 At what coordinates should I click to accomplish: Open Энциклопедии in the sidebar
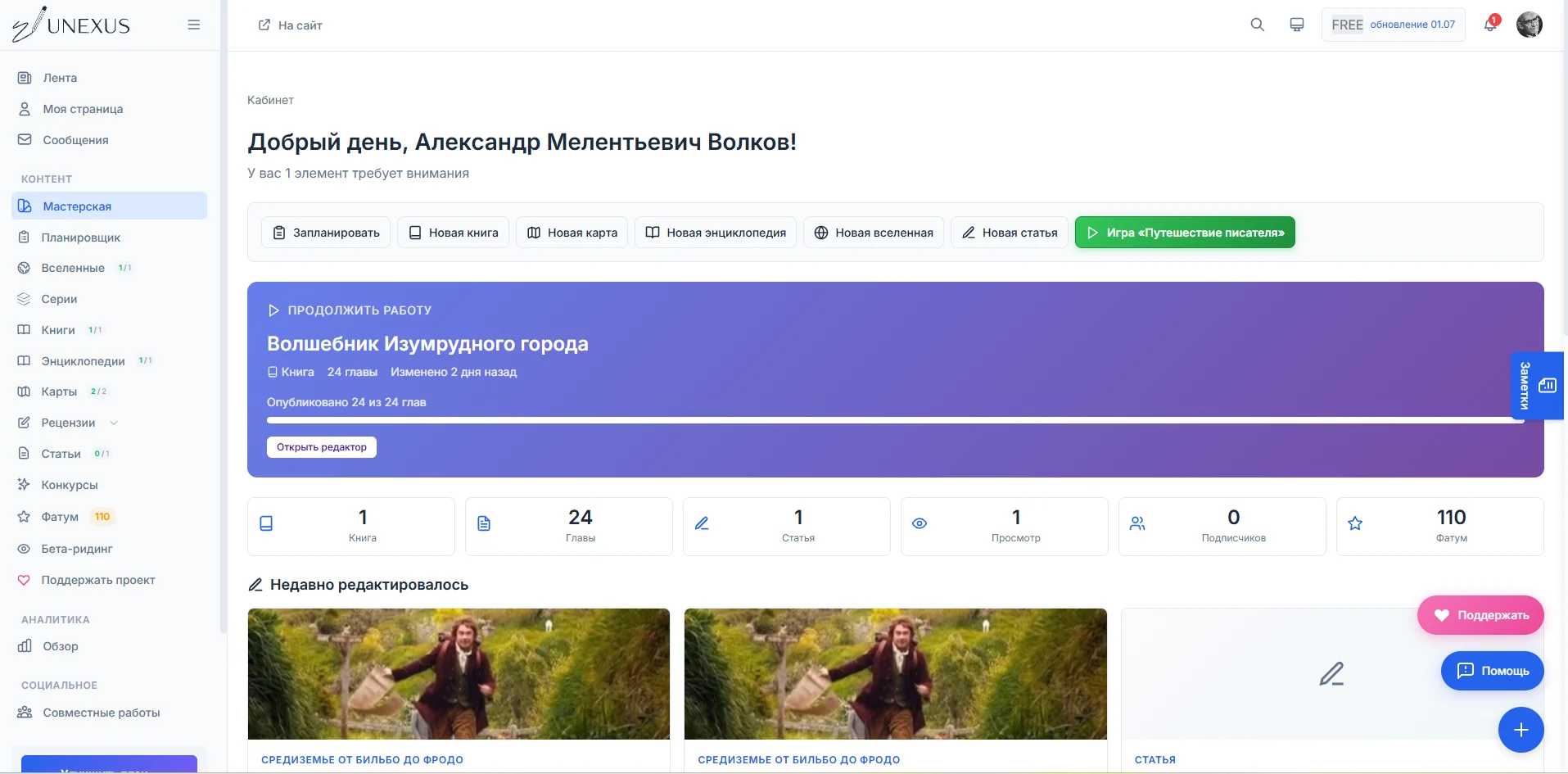pyautogui.click(x=110, y=361)
